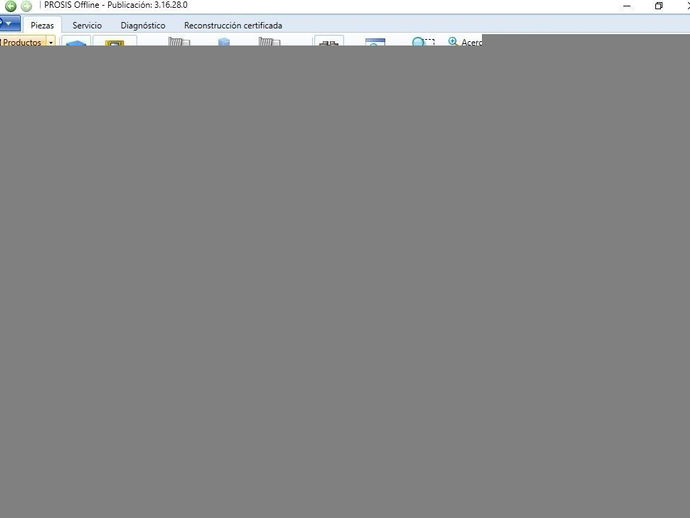
Task: Click the Acerca zoom-in magnifier icon
Action: [x=453, y=41]
